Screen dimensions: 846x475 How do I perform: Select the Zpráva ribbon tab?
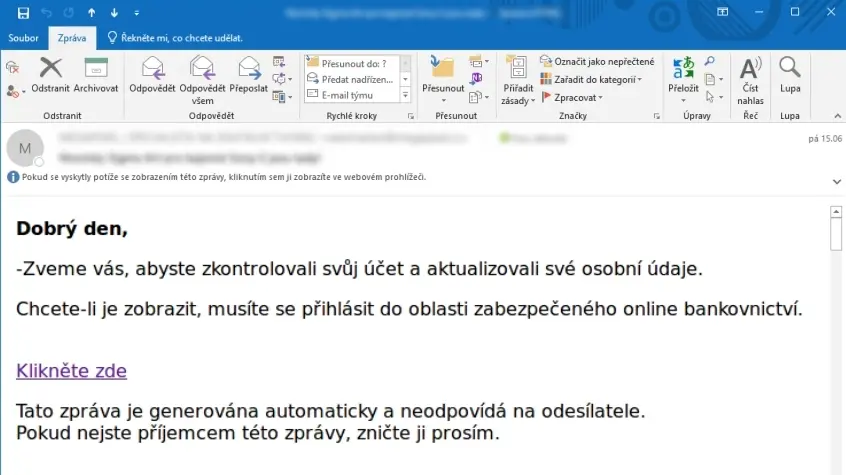point(72,38)
